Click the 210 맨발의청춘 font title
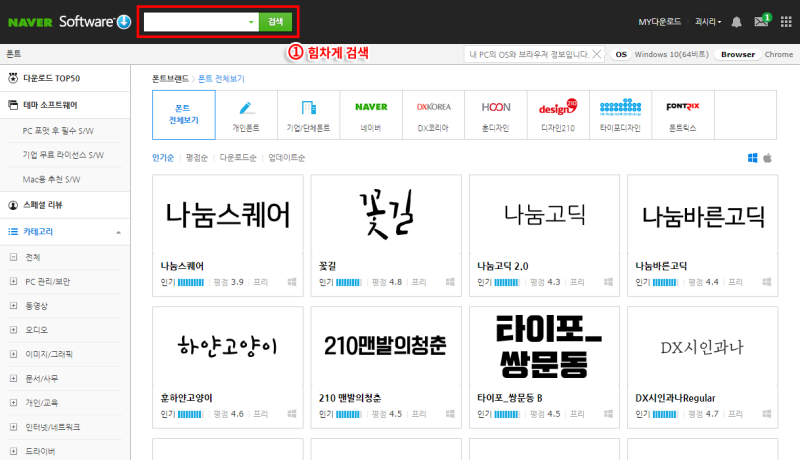The image size is (800, 460). pos(350,398)
